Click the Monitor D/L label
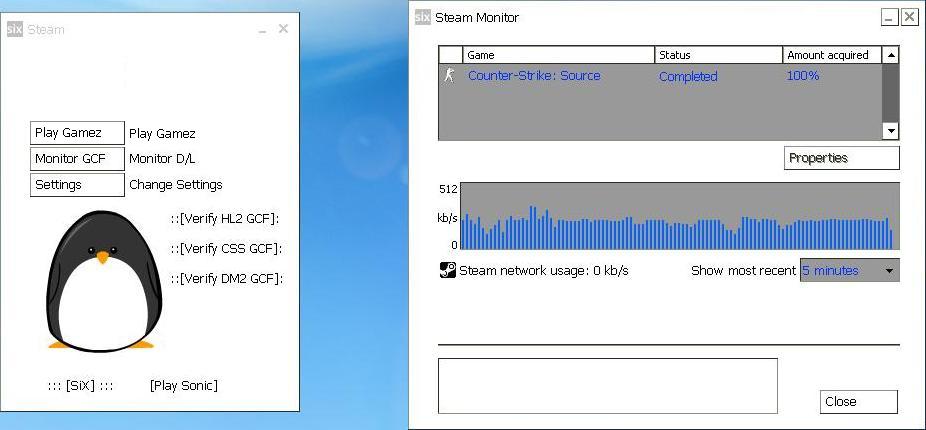This screenshot has width=926, height=430. click(162, 159)
